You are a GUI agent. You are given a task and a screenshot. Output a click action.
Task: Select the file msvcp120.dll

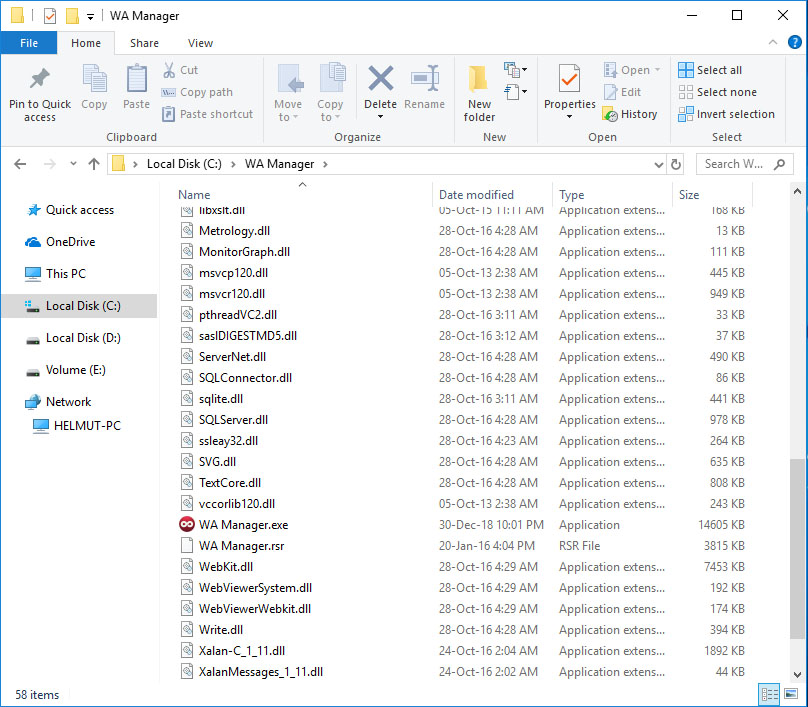coord(233,273)
